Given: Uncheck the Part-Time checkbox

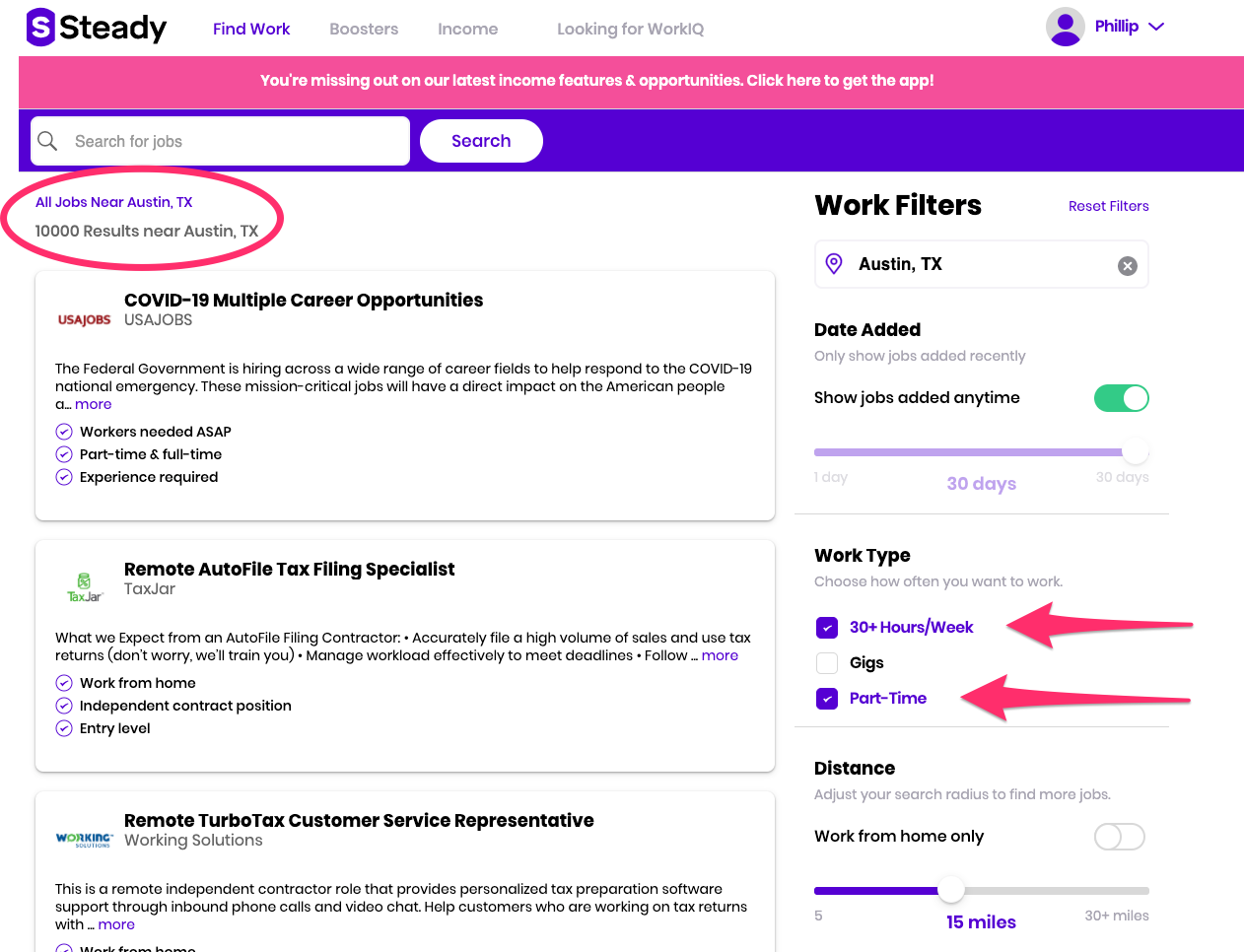Looking at the screenshot, I should (827, 699).
